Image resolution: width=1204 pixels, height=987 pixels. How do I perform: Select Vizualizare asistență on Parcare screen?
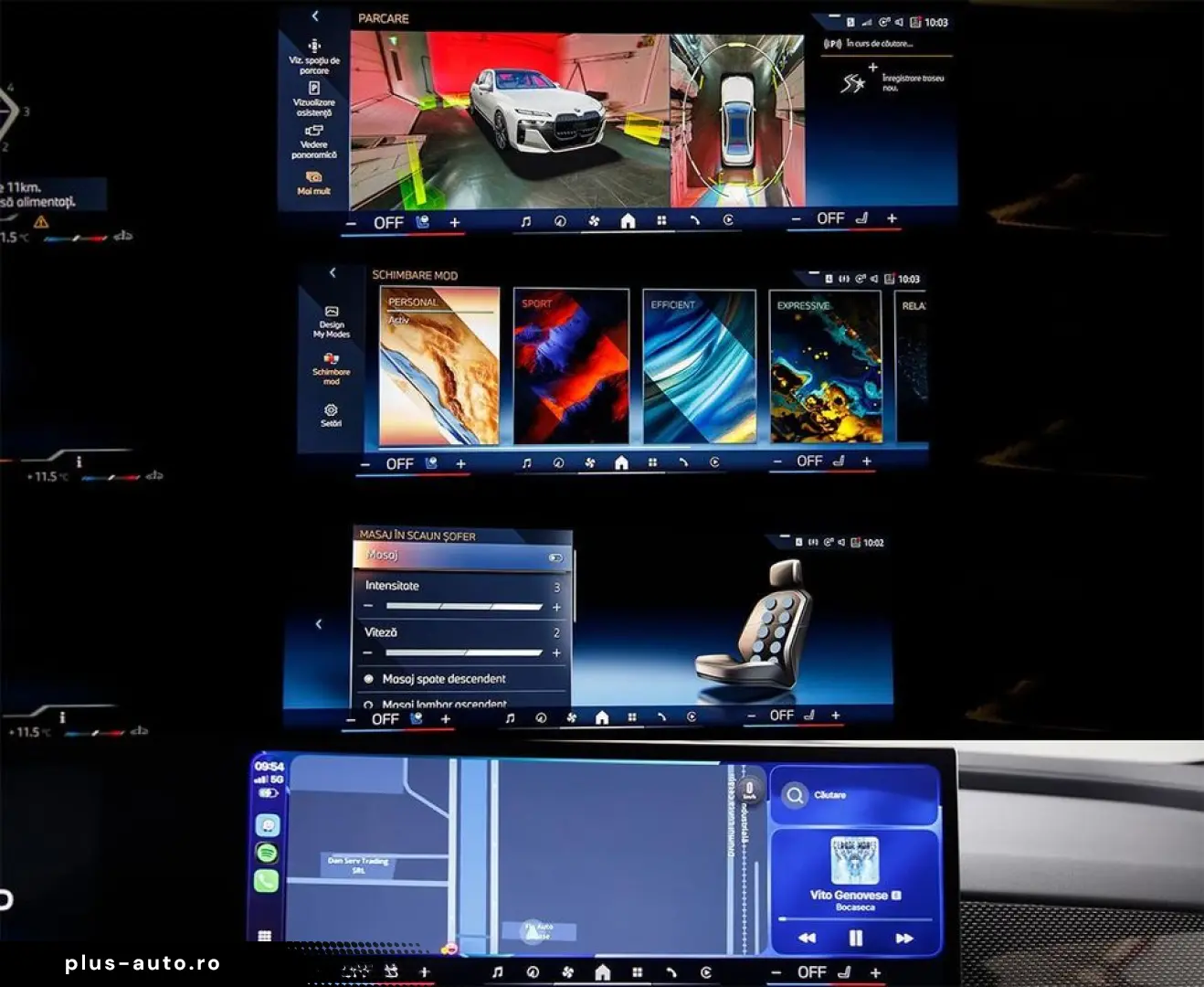[314, 100]
